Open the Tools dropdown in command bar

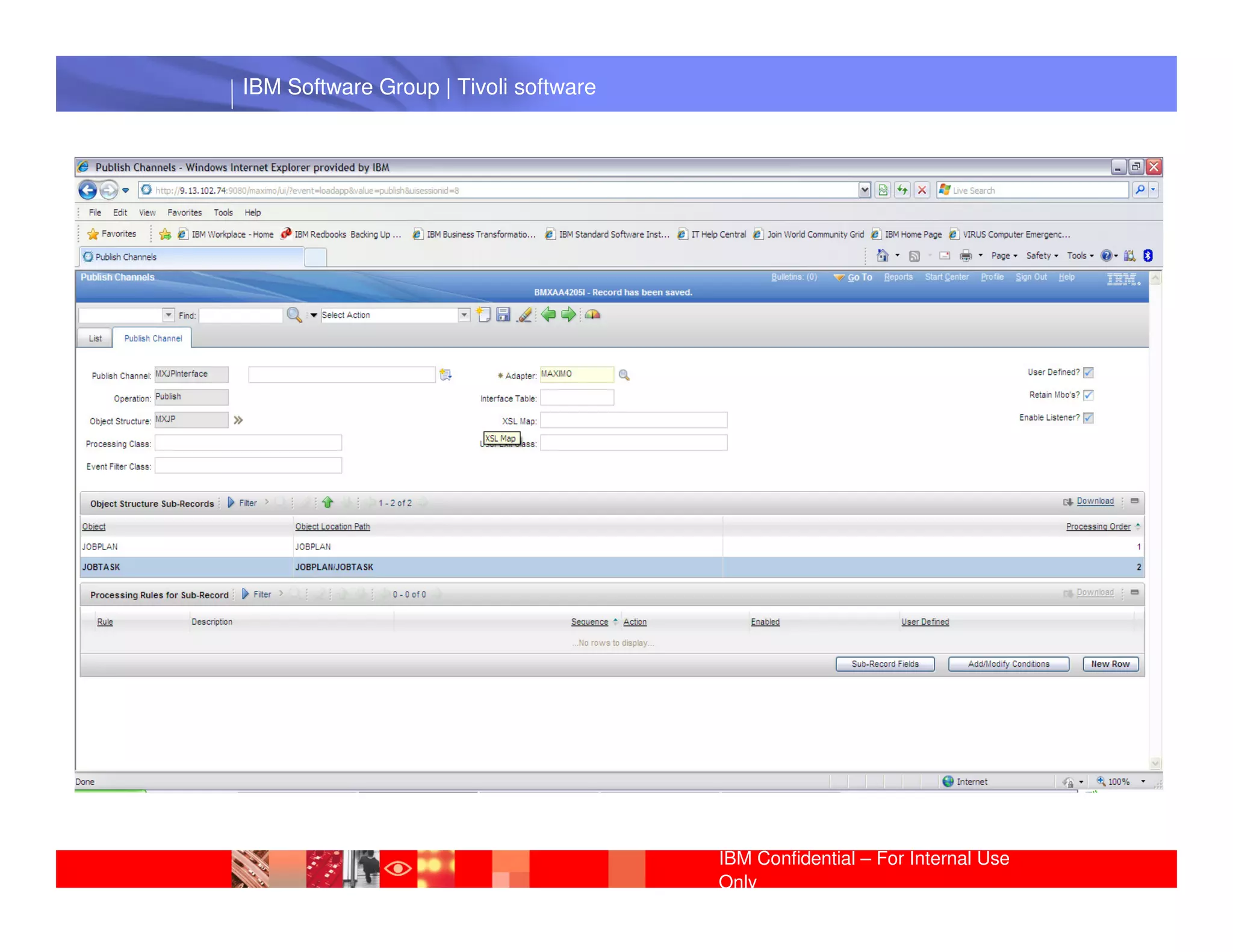pyautogui.click(x=1080, y=256)
